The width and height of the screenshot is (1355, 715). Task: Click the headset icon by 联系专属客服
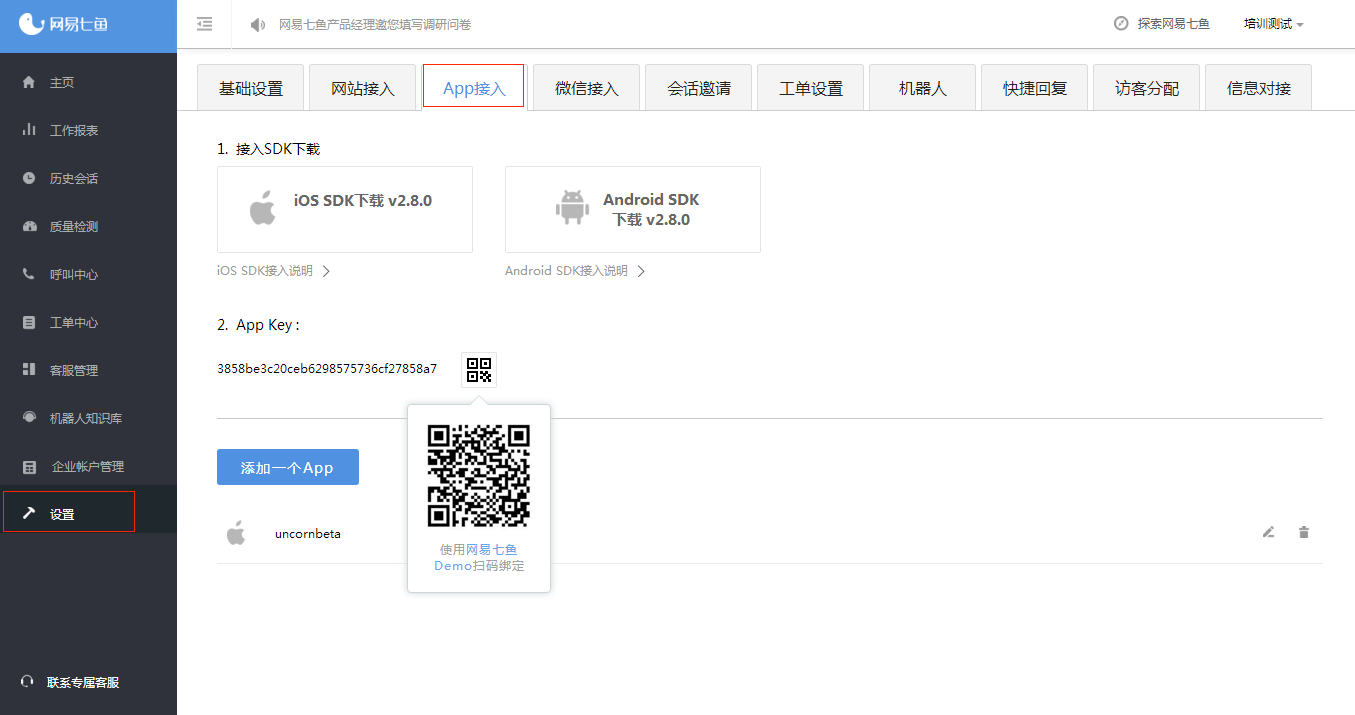coord(27,681)
